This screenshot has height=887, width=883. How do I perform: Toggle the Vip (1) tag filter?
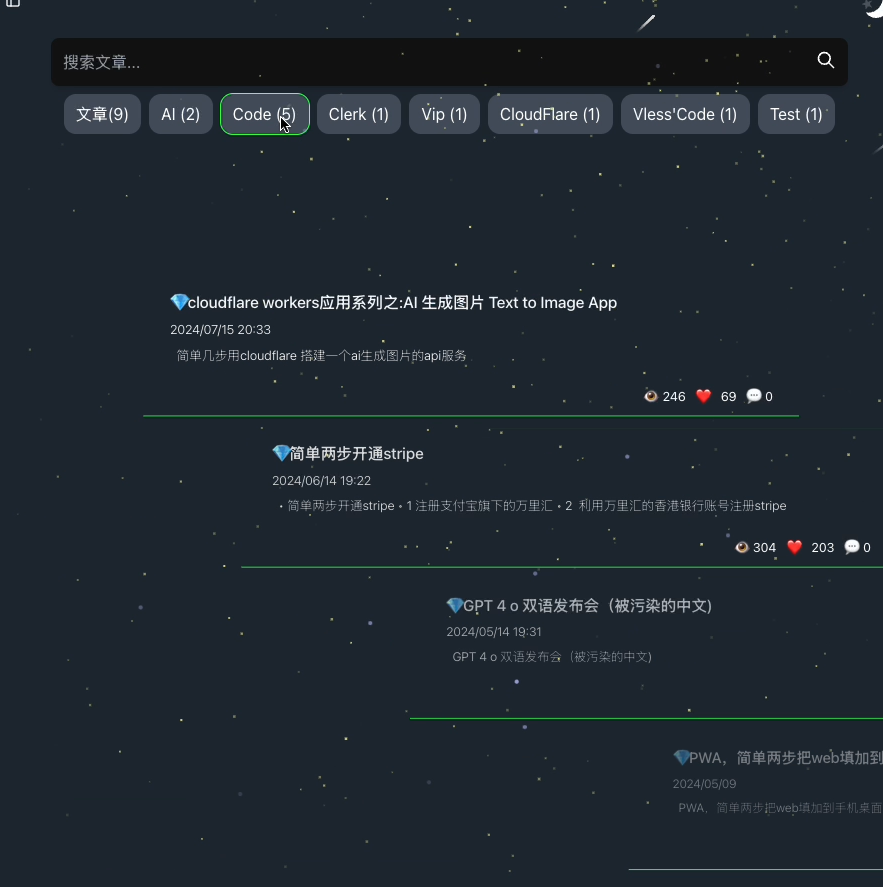pos(444,114)
